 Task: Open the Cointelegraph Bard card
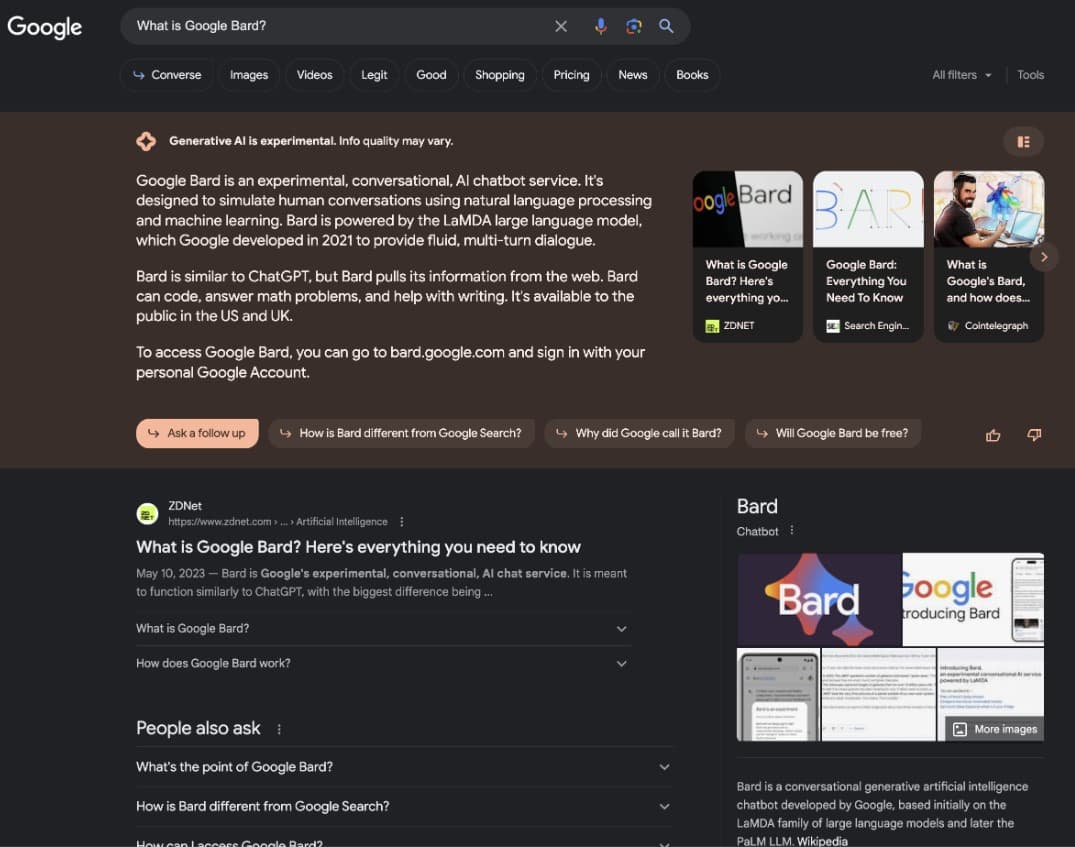[x=989, y=256]
